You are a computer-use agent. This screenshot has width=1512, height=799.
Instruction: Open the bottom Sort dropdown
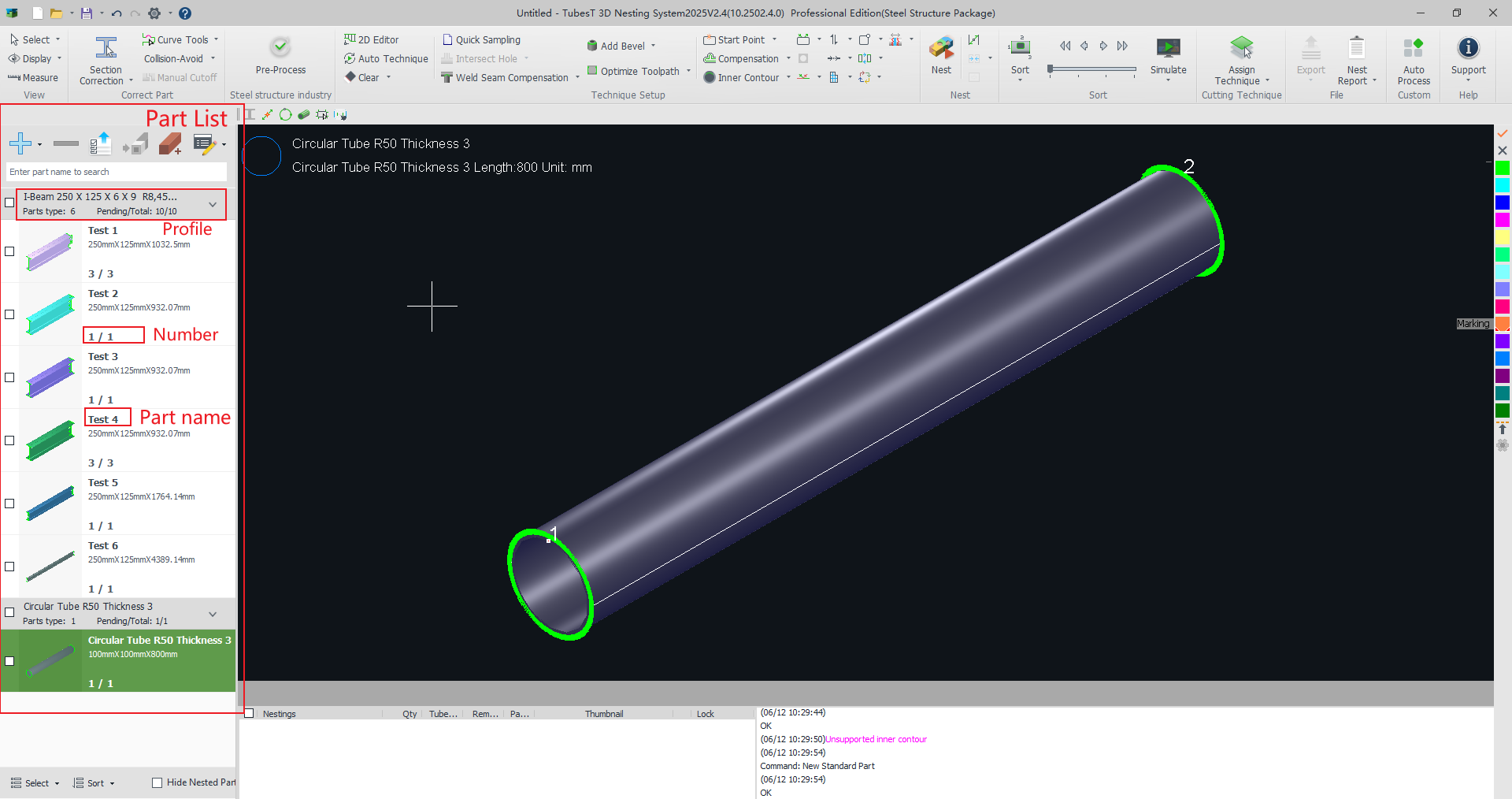click(94, 782)
